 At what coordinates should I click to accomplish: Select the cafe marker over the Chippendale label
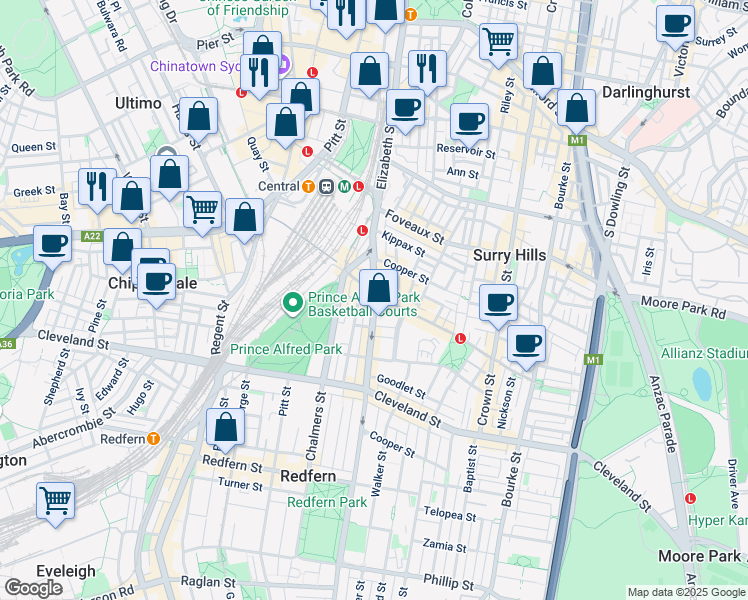(156, 284)
